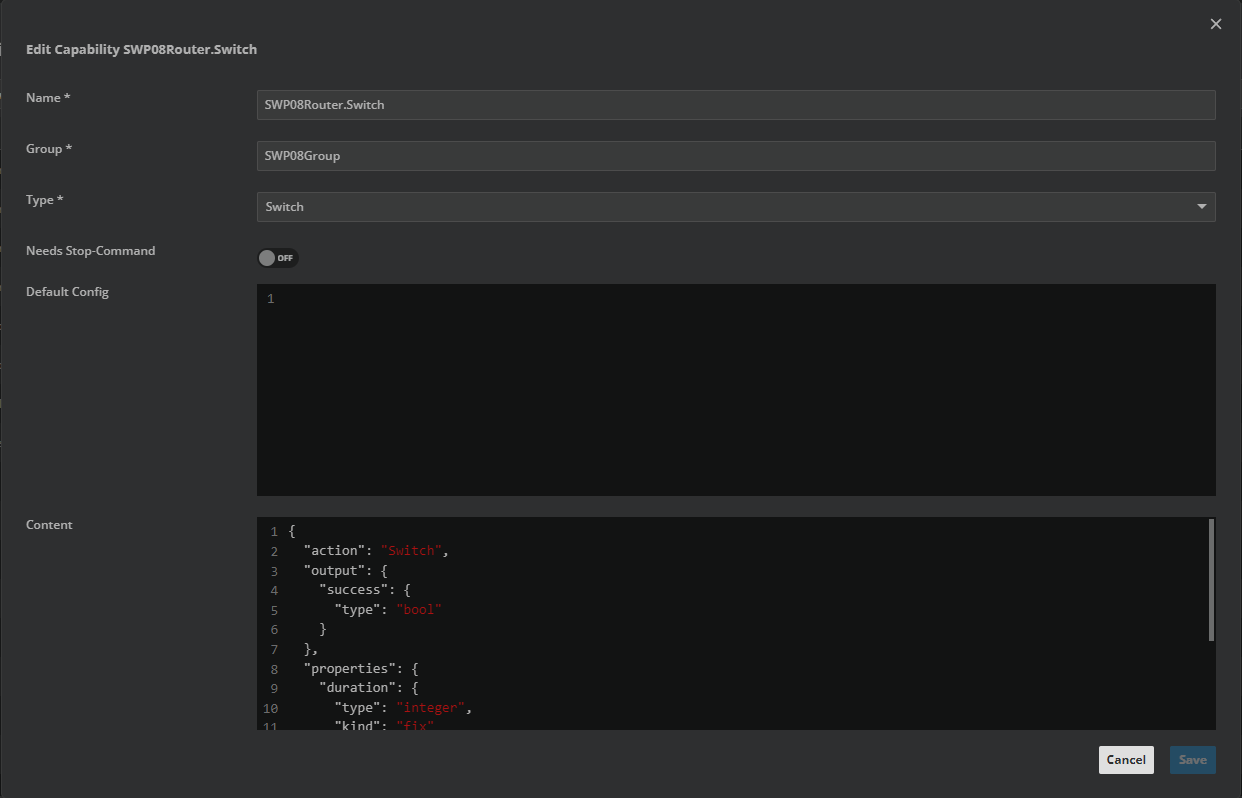Click the "bool" value in Content editor

coord(419,609)
